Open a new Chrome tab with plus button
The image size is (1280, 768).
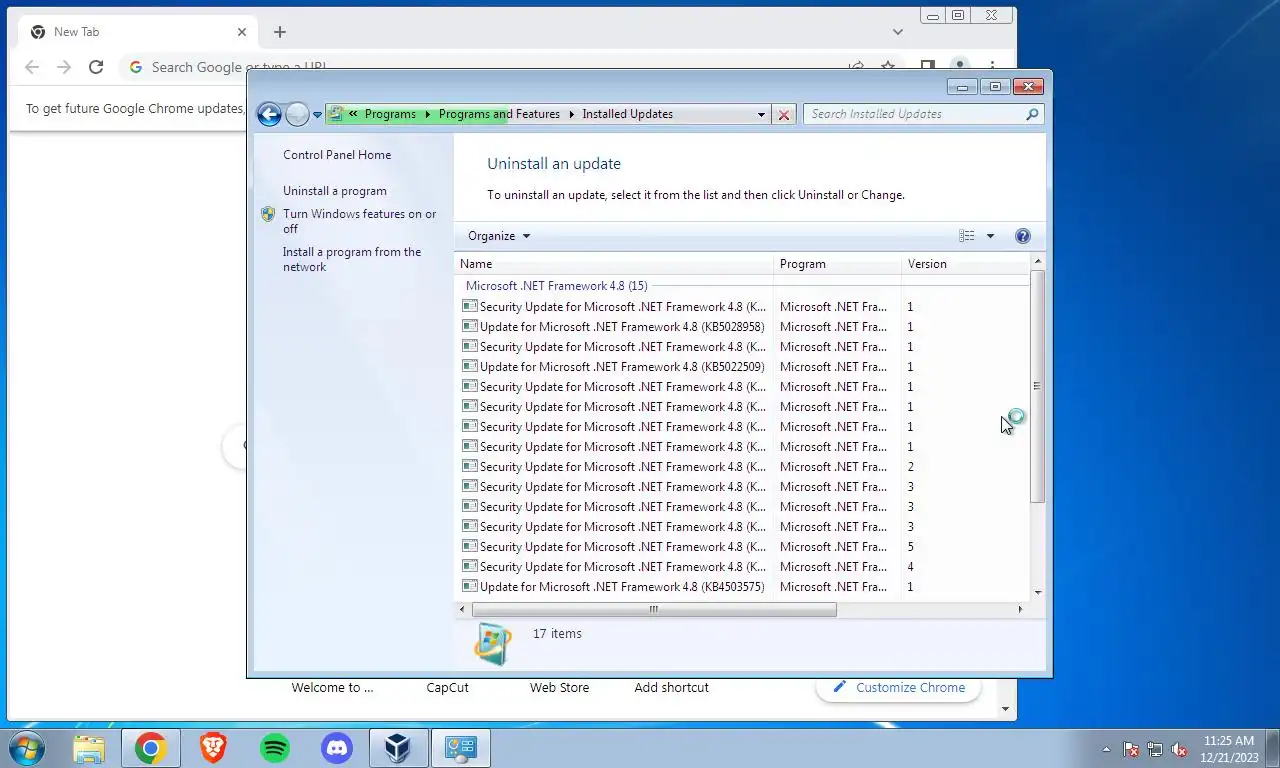(280, 32)
